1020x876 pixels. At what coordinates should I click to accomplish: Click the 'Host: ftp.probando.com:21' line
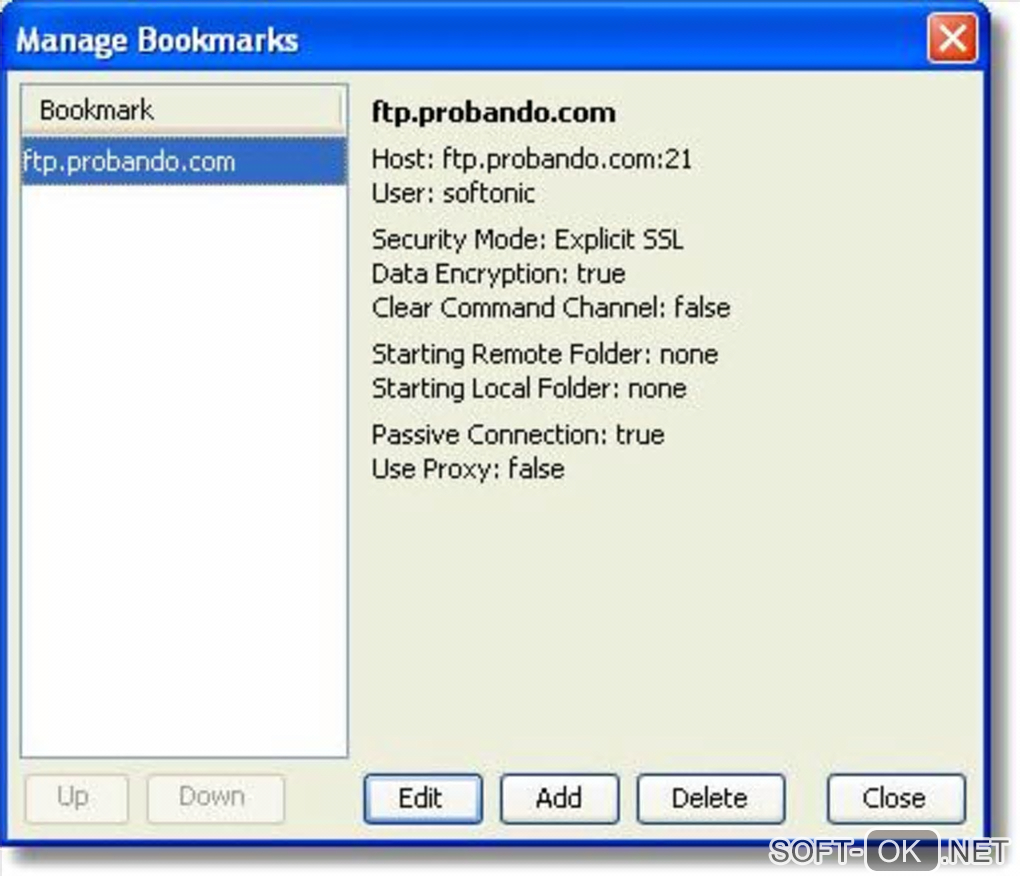(x=531, y=159)
